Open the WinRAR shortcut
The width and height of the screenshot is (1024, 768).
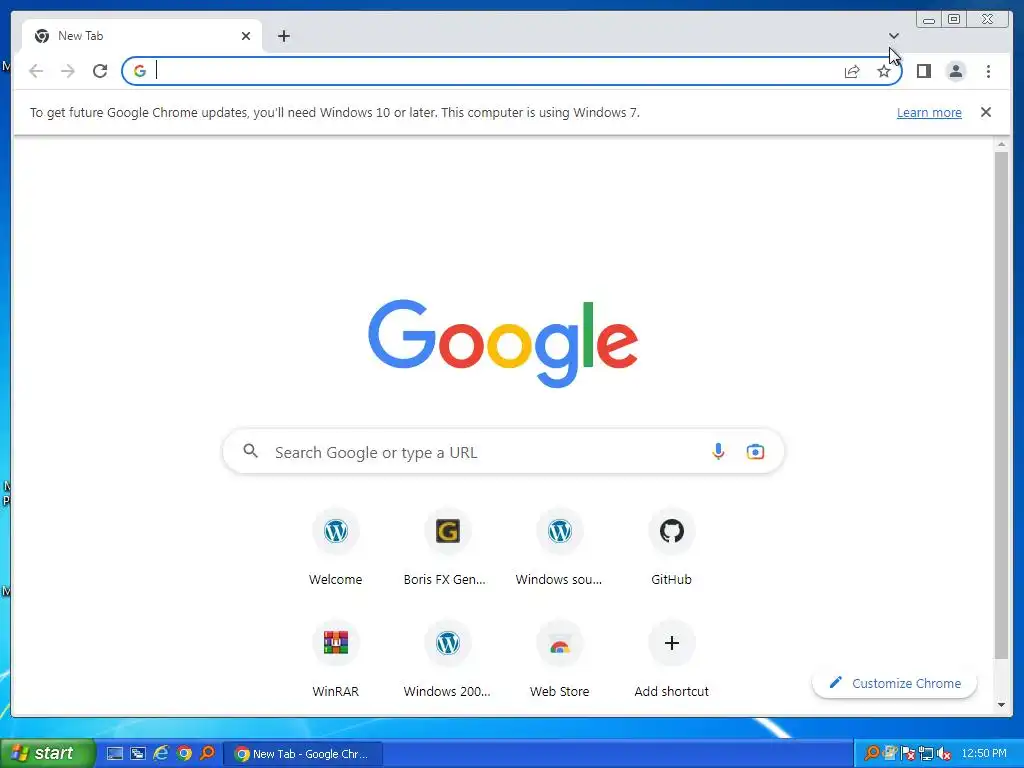(336, 660)
